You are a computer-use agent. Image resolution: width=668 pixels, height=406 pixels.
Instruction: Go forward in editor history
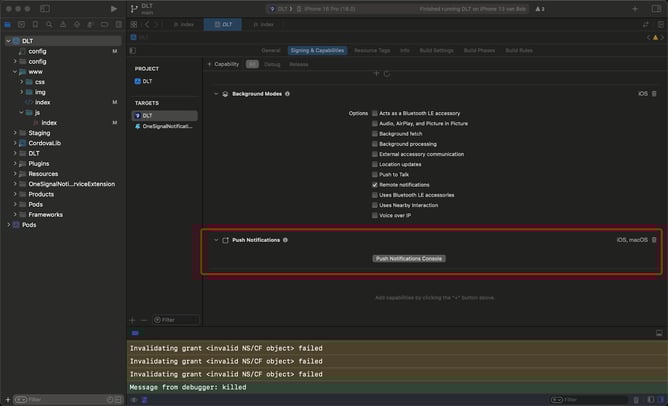coord(156,25)
